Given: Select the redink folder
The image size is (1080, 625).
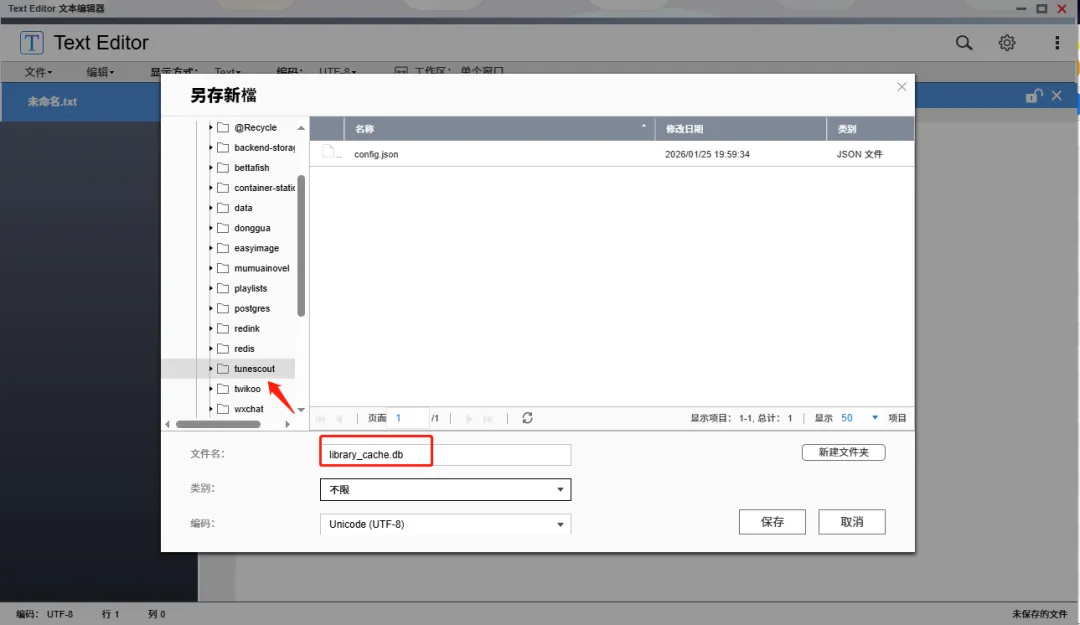Looking at the screenshot, I should 247,329.
